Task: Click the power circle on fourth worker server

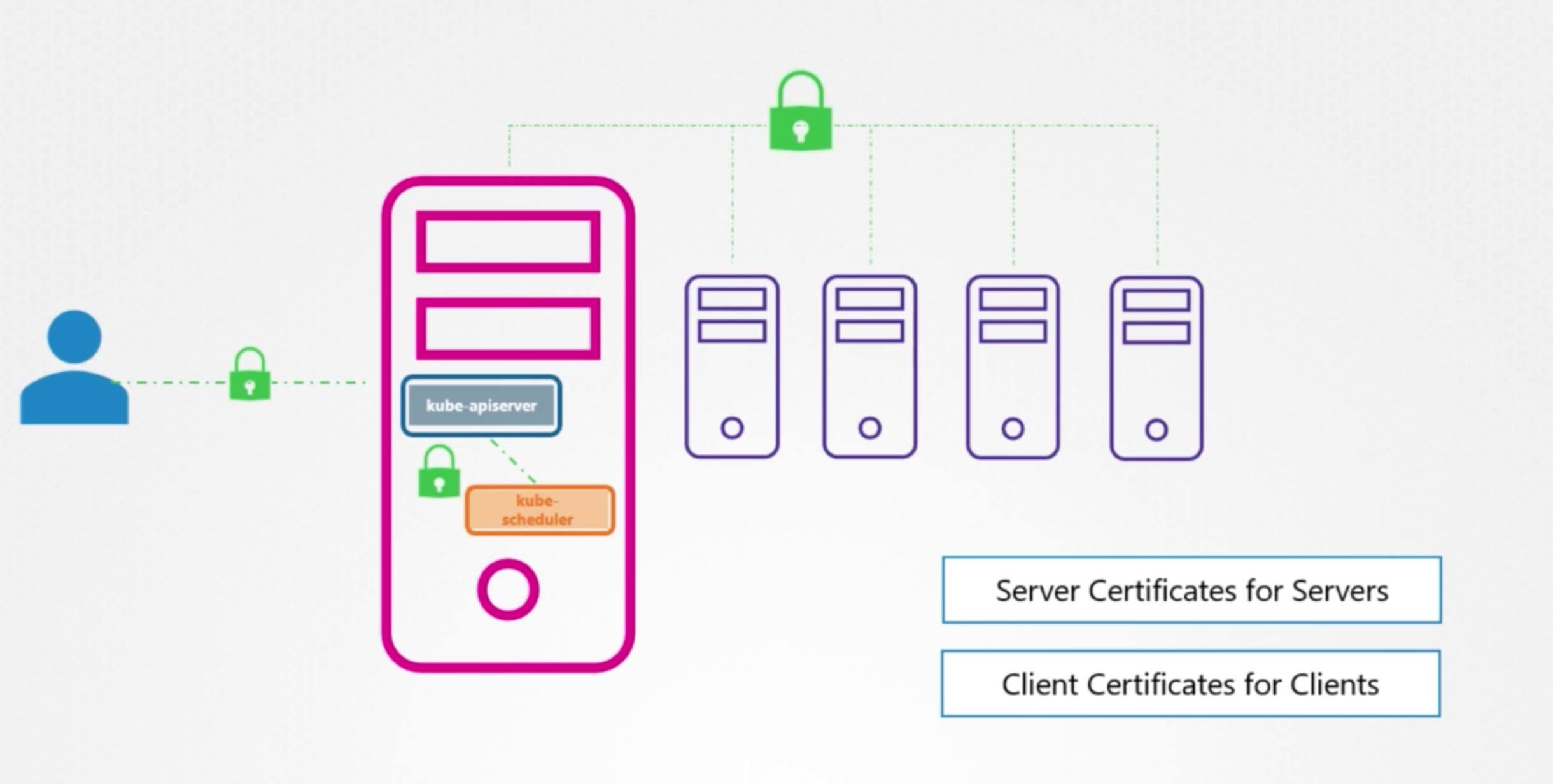Action: tap(1156, 430)
